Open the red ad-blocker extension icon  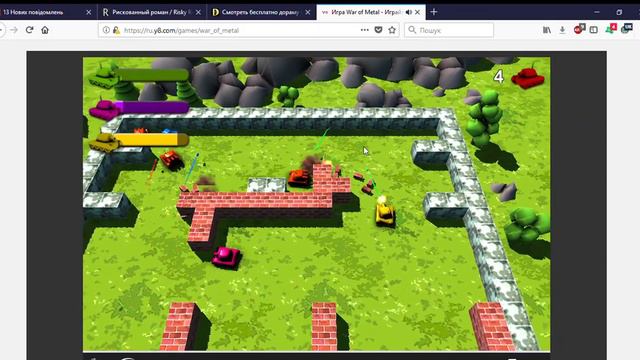pyautogui.click(x=579, y=29)
